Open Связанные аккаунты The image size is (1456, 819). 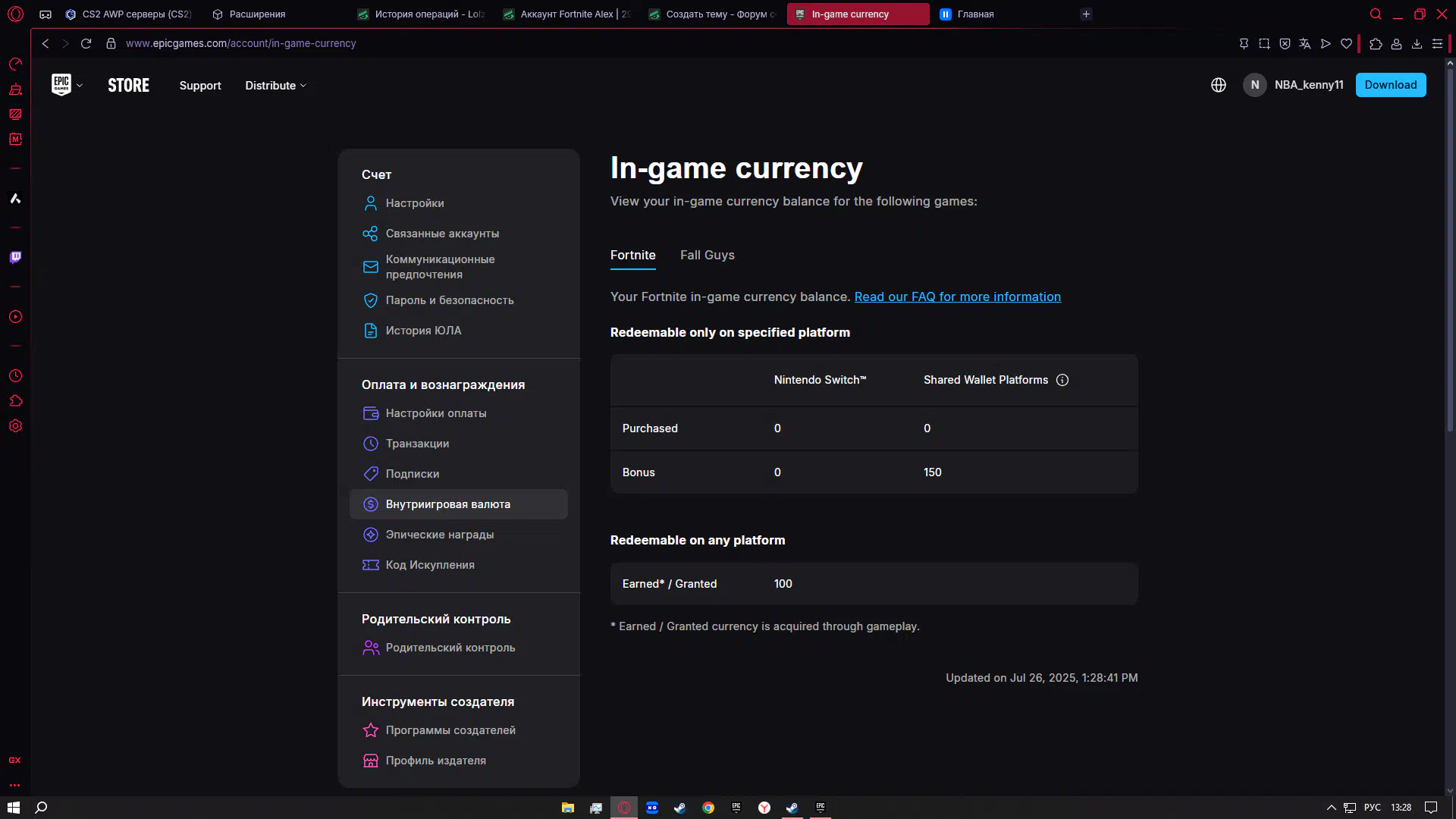tap(458, 234)
